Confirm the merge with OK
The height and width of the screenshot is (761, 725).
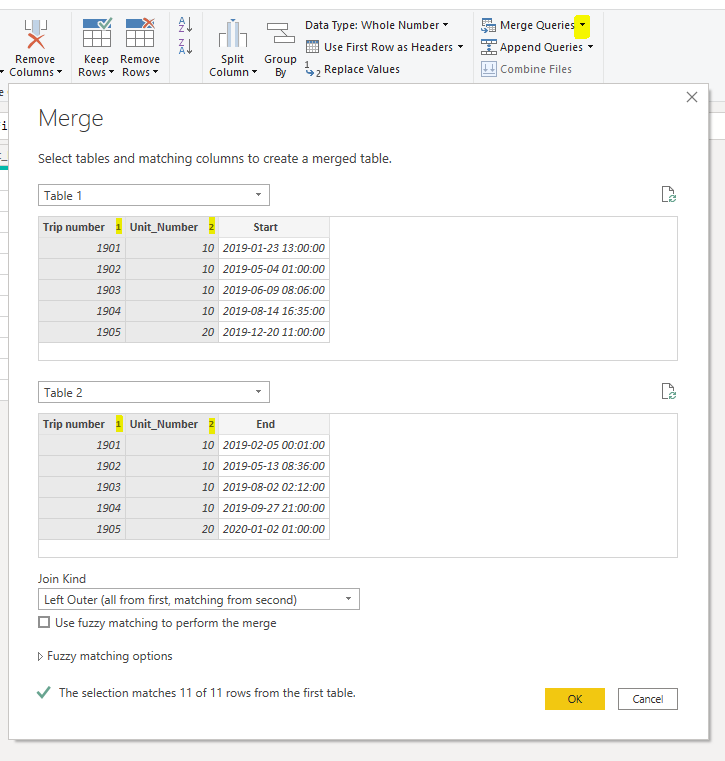pyautogui.click(x=575, y=699)
